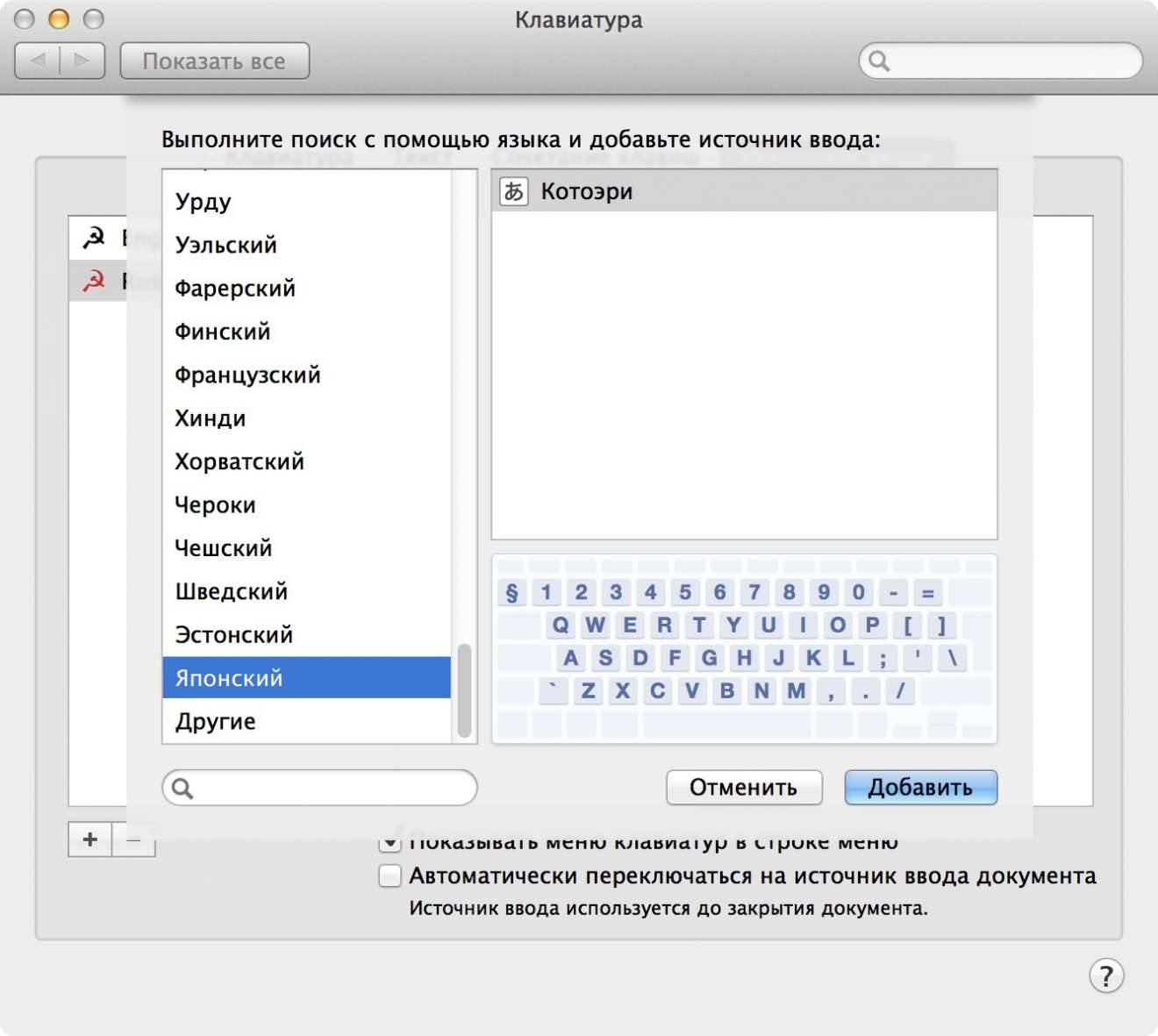The image size is (1158, 1036).
Task: Select Чешский language
Action: pyautogui.click(x=306, y=547)
